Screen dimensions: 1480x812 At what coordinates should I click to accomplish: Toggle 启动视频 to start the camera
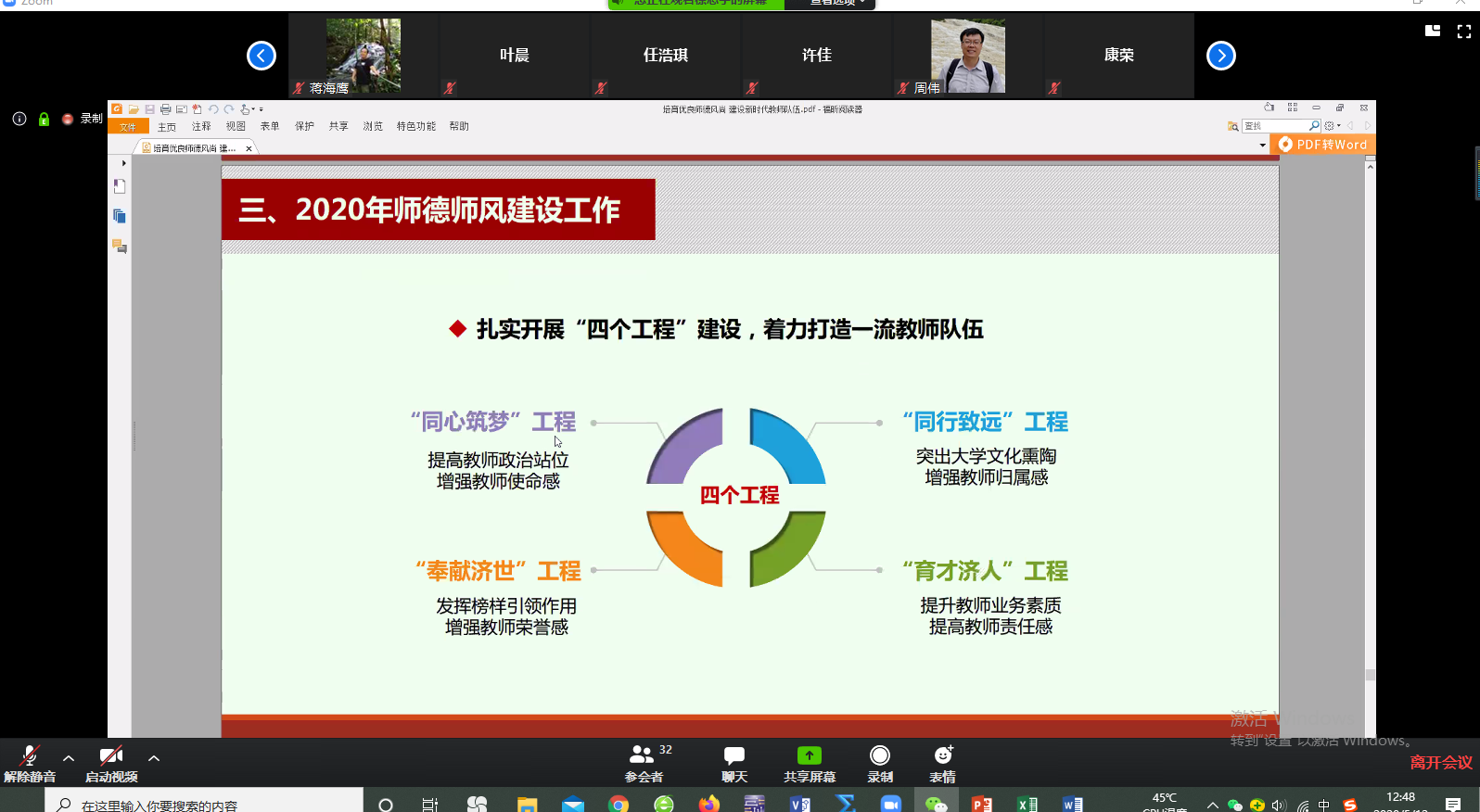coord(111,764)
